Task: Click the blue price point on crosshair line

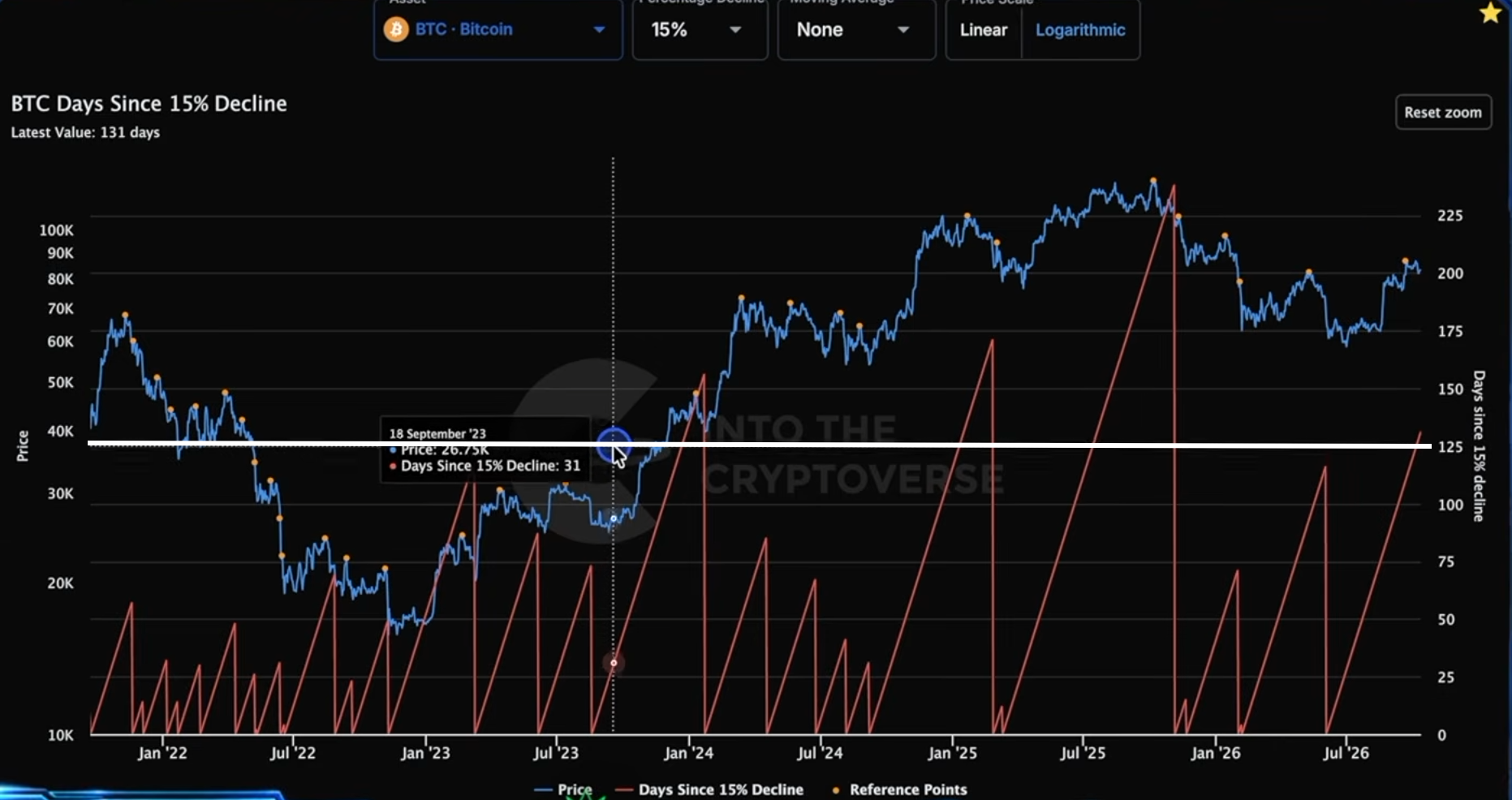Action: pyautogui.click(x=614, y=518)
